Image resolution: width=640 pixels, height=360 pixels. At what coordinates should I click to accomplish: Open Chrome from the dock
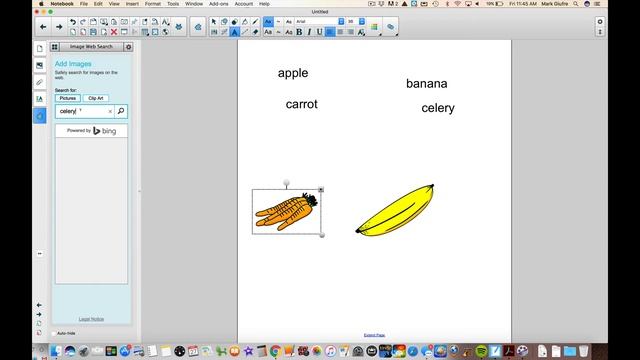click(x=276, y=351)
